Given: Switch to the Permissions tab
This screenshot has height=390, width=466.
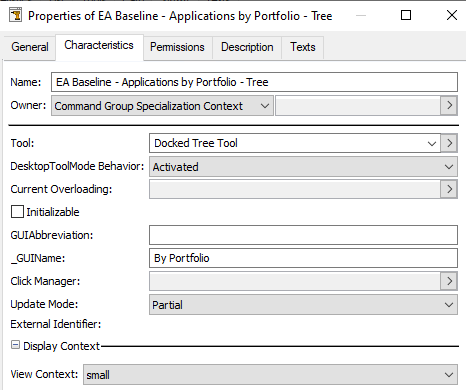Looking at the screenshot, I should (177, 47).
